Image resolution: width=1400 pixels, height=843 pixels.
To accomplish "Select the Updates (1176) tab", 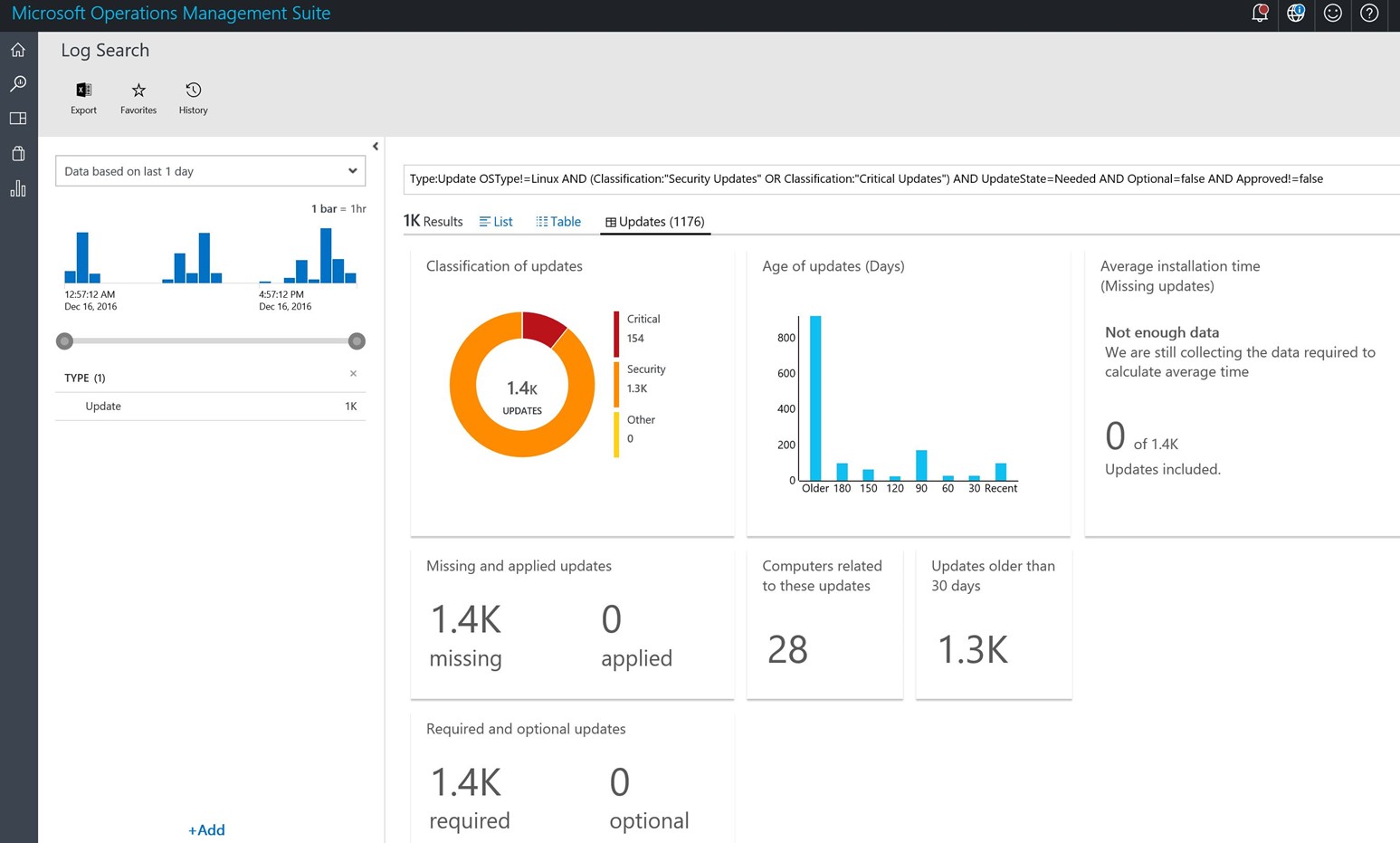I will click(655, 222).
